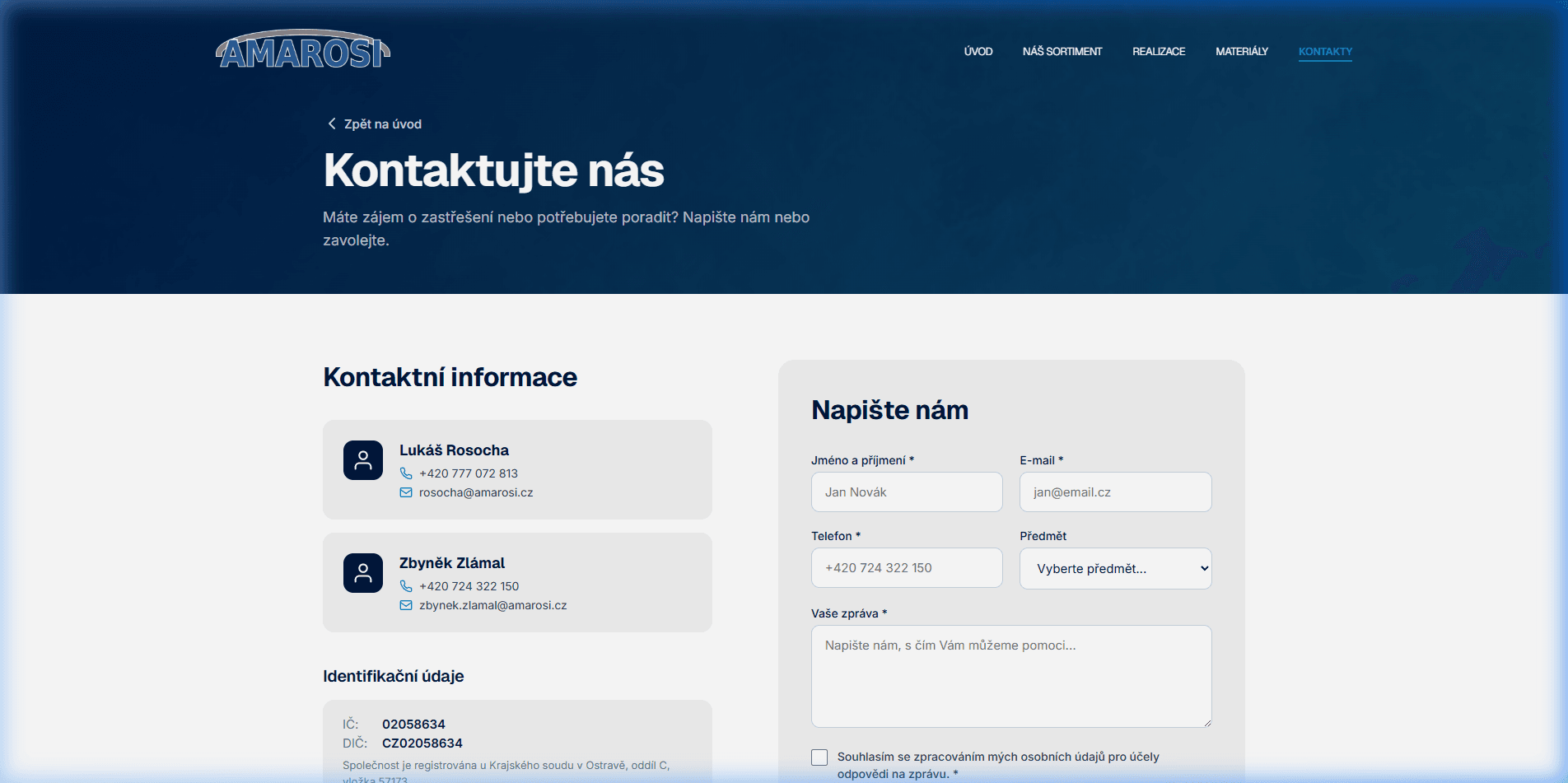Open the MATERIÁLY navigation link
This screenshot has width=1568, height=783.
pyautogui.click(x=1241, y=51)
